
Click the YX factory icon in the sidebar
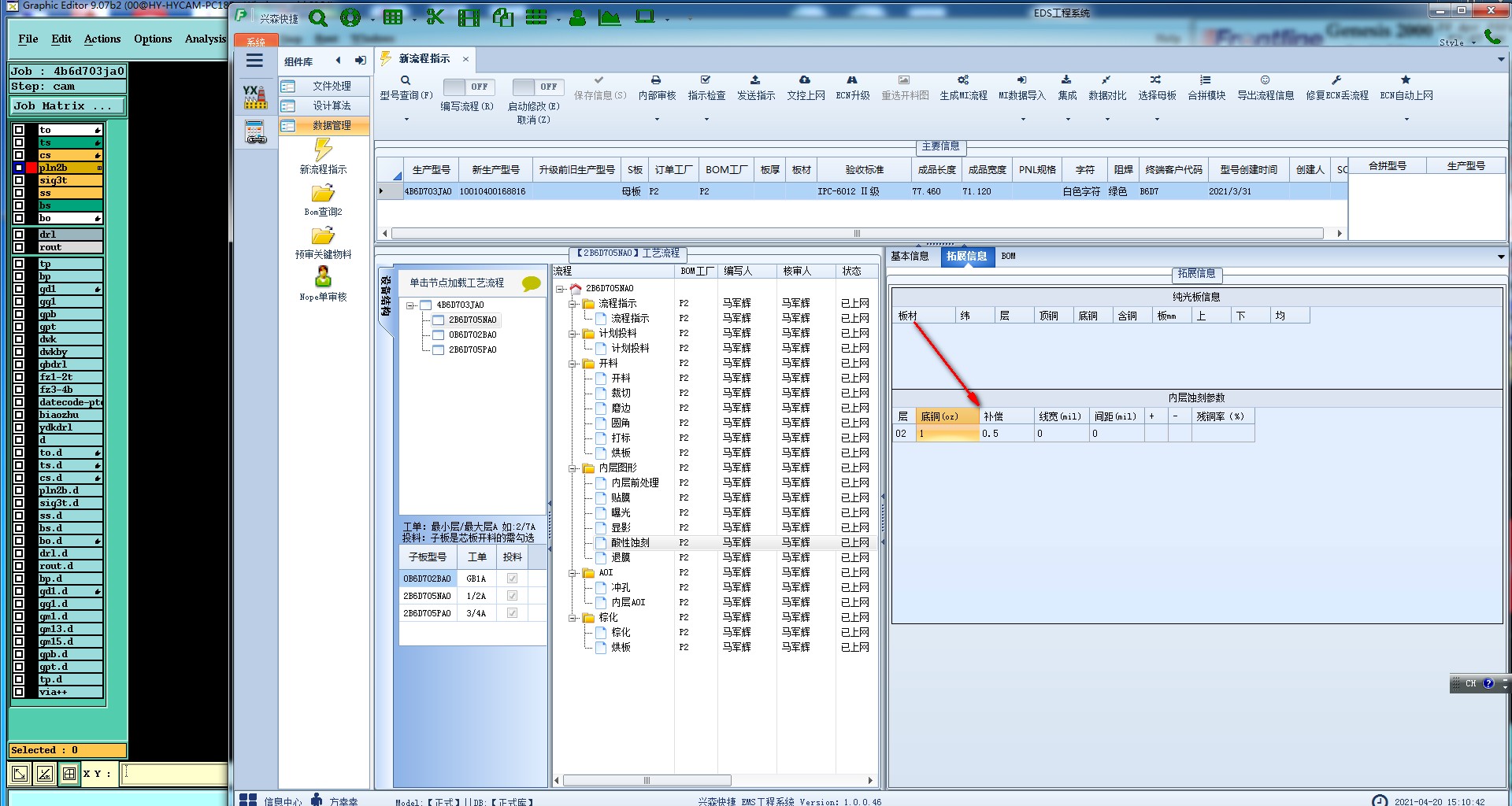click(x=254, y=97)
